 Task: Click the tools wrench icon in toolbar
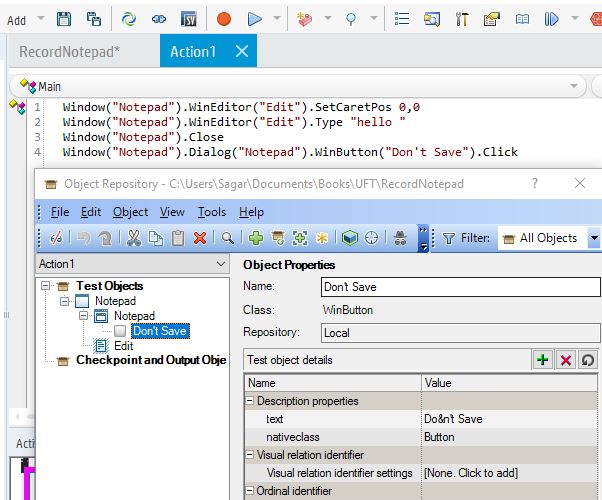coord(461,18)
